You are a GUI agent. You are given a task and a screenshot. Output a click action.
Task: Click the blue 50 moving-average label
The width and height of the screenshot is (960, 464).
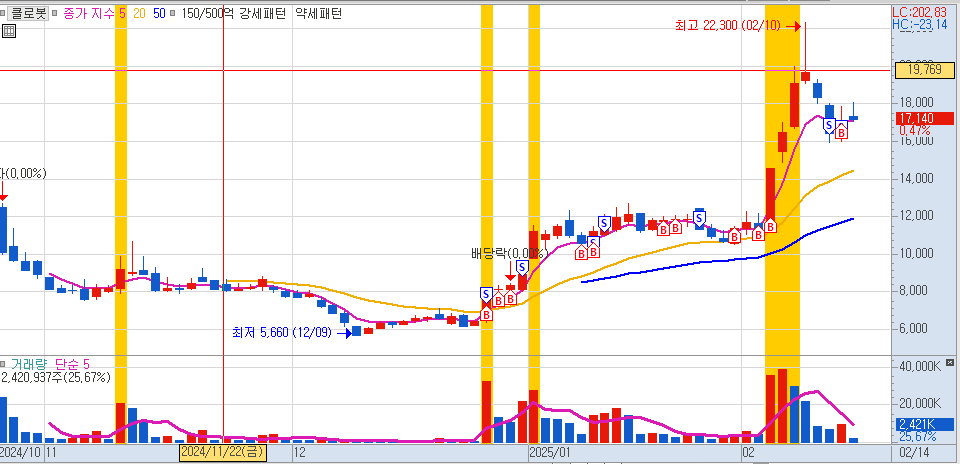pos(159,13)
